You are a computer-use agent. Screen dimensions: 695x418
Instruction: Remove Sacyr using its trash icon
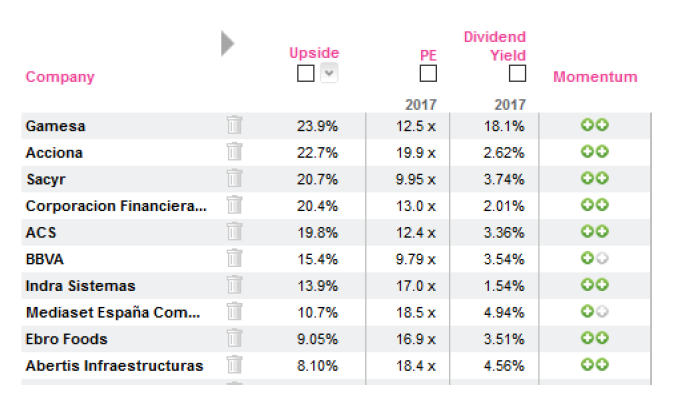[234, 178]
